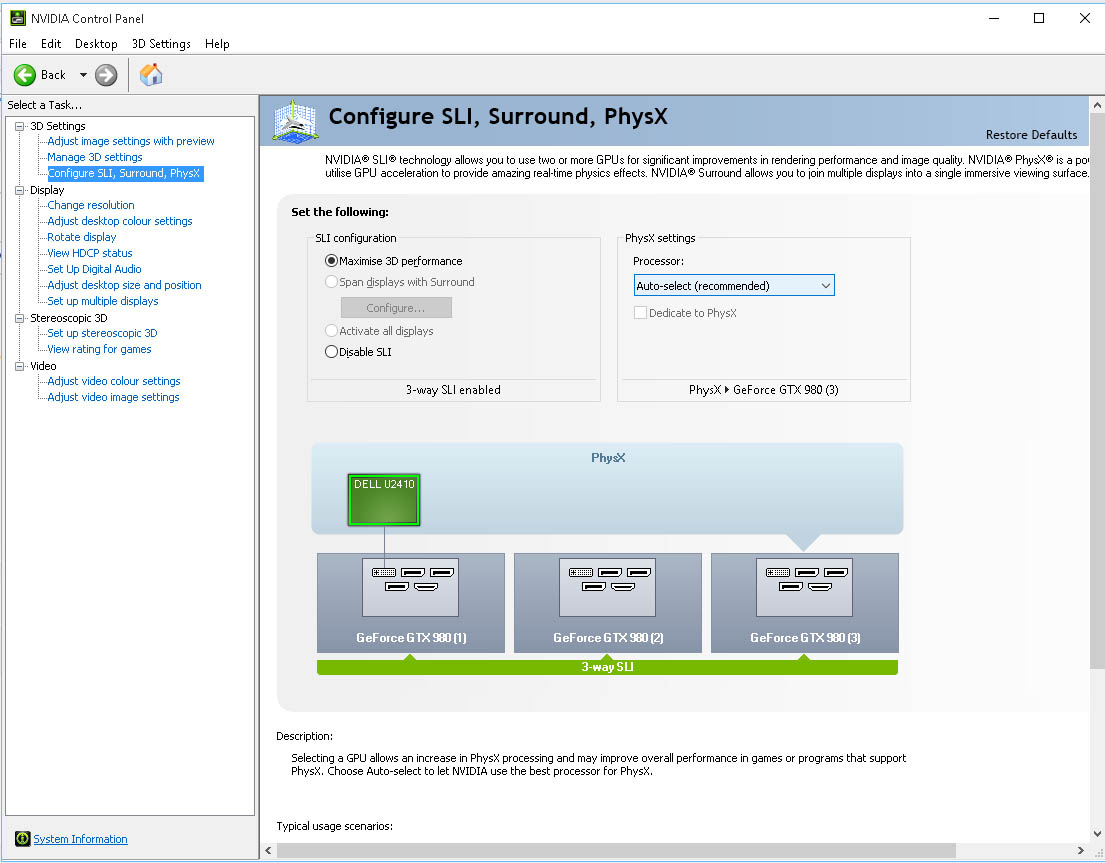Click the GeForce GTX 980 (1) connector icon

point(411,588)
